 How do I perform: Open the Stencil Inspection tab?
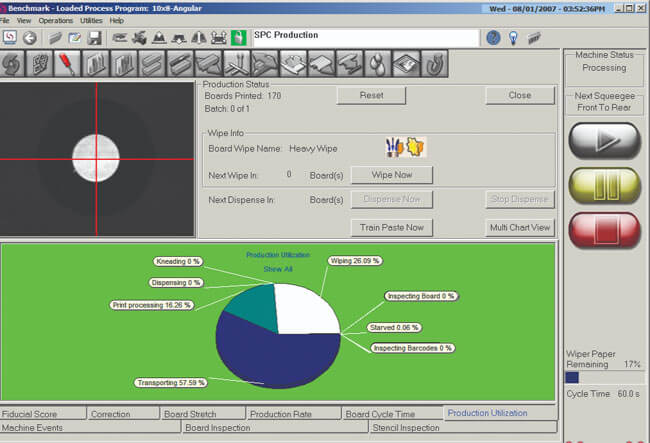(x=406, y=427)
